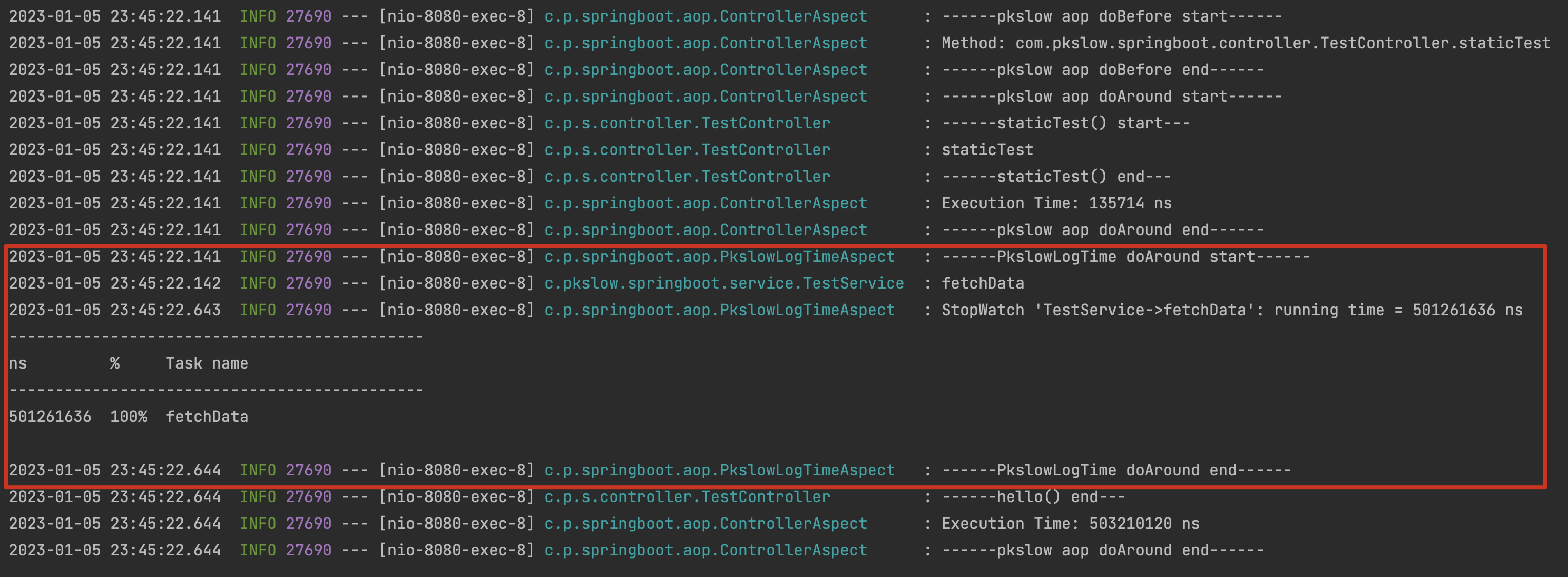Screen dimensions: 1568x577
Task: Click the c.pkslow.springboot.service.TestService logger name
Action: [x=724, y=283]
